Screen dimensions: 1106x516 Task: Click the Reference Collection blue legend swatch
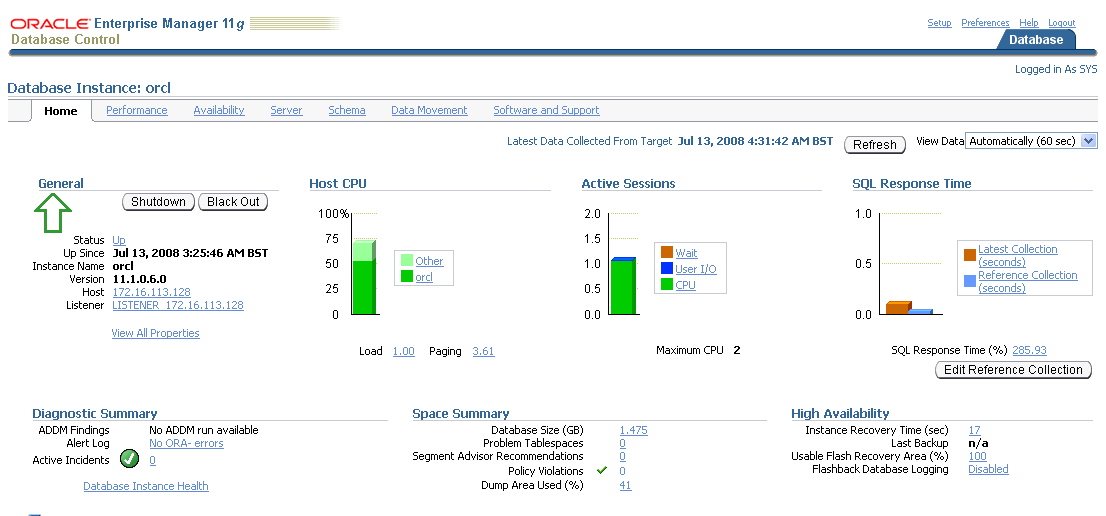pyautogui.click(x=970, y=281)
